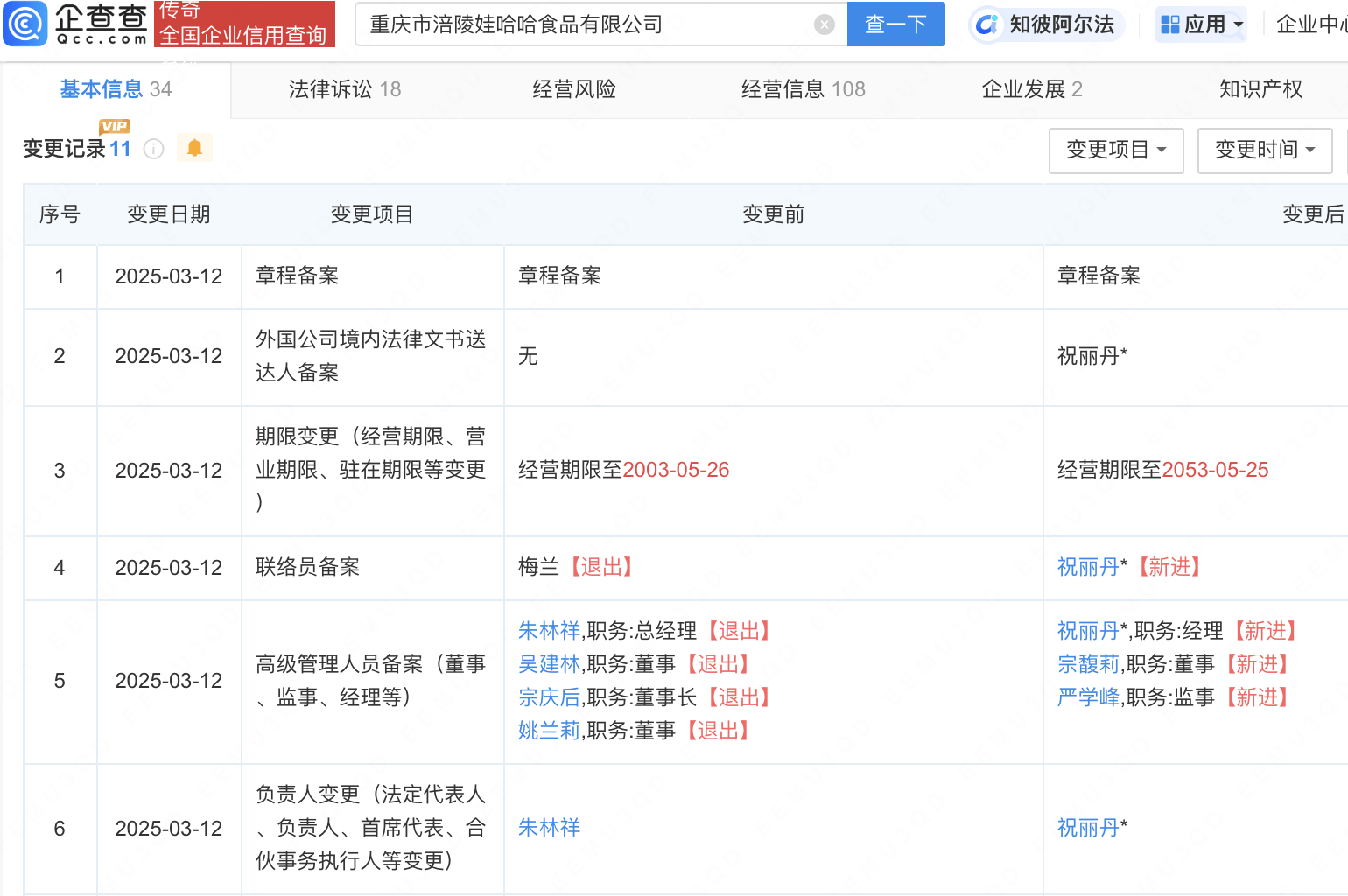Switch to the 经营信息 tab
1348x896 pixels.
click(x=802, y=88)
